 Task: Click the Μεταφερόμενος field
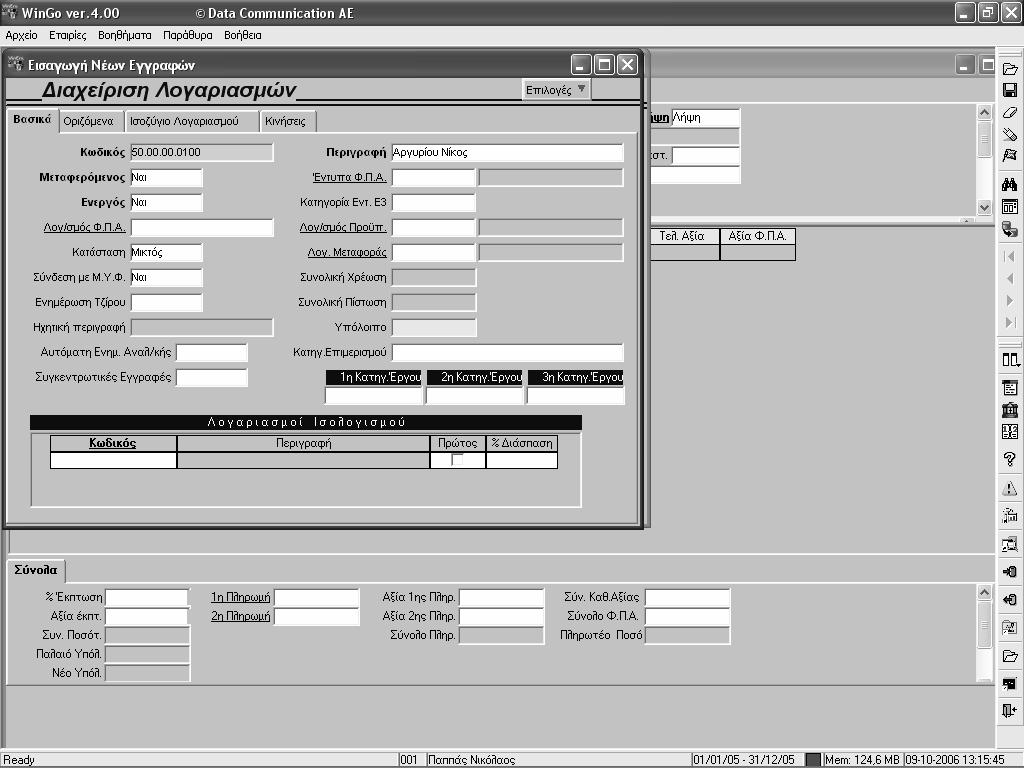point(167,177)
